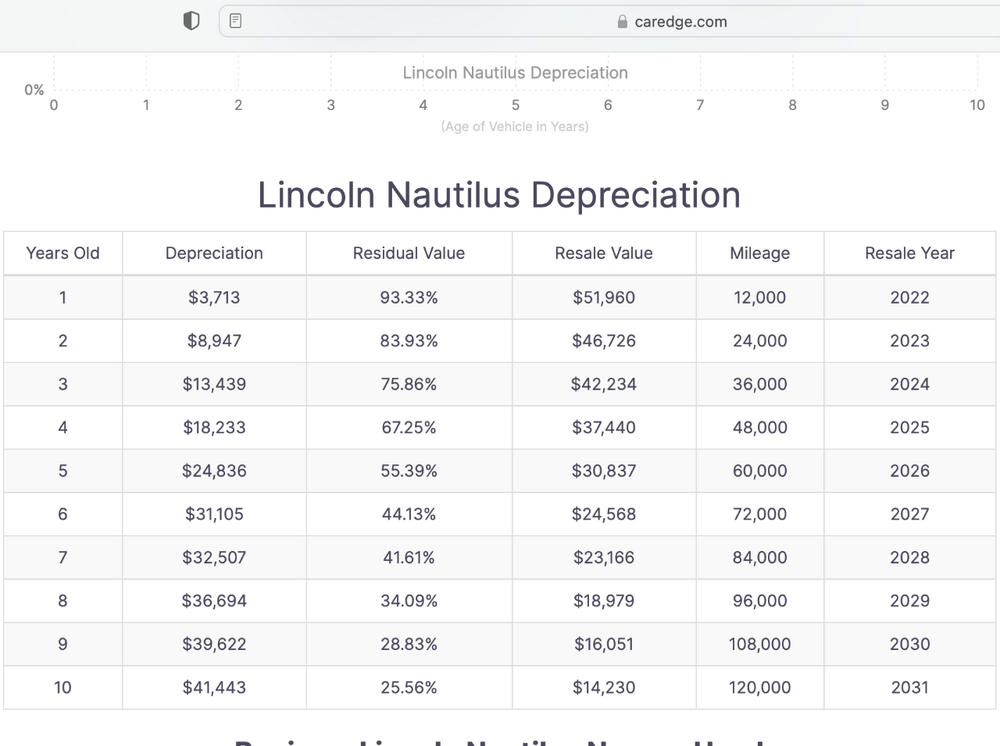Click the lock icon beside caredge.com

[x=622, y=22]
